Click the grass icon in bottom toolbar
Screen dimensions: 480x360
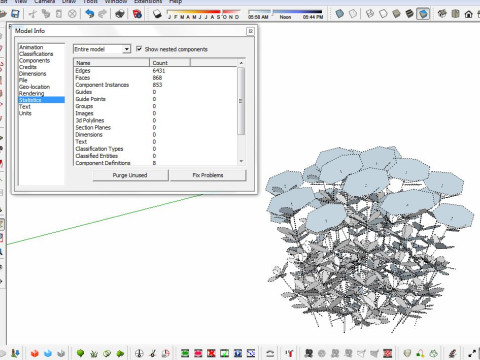94,353
